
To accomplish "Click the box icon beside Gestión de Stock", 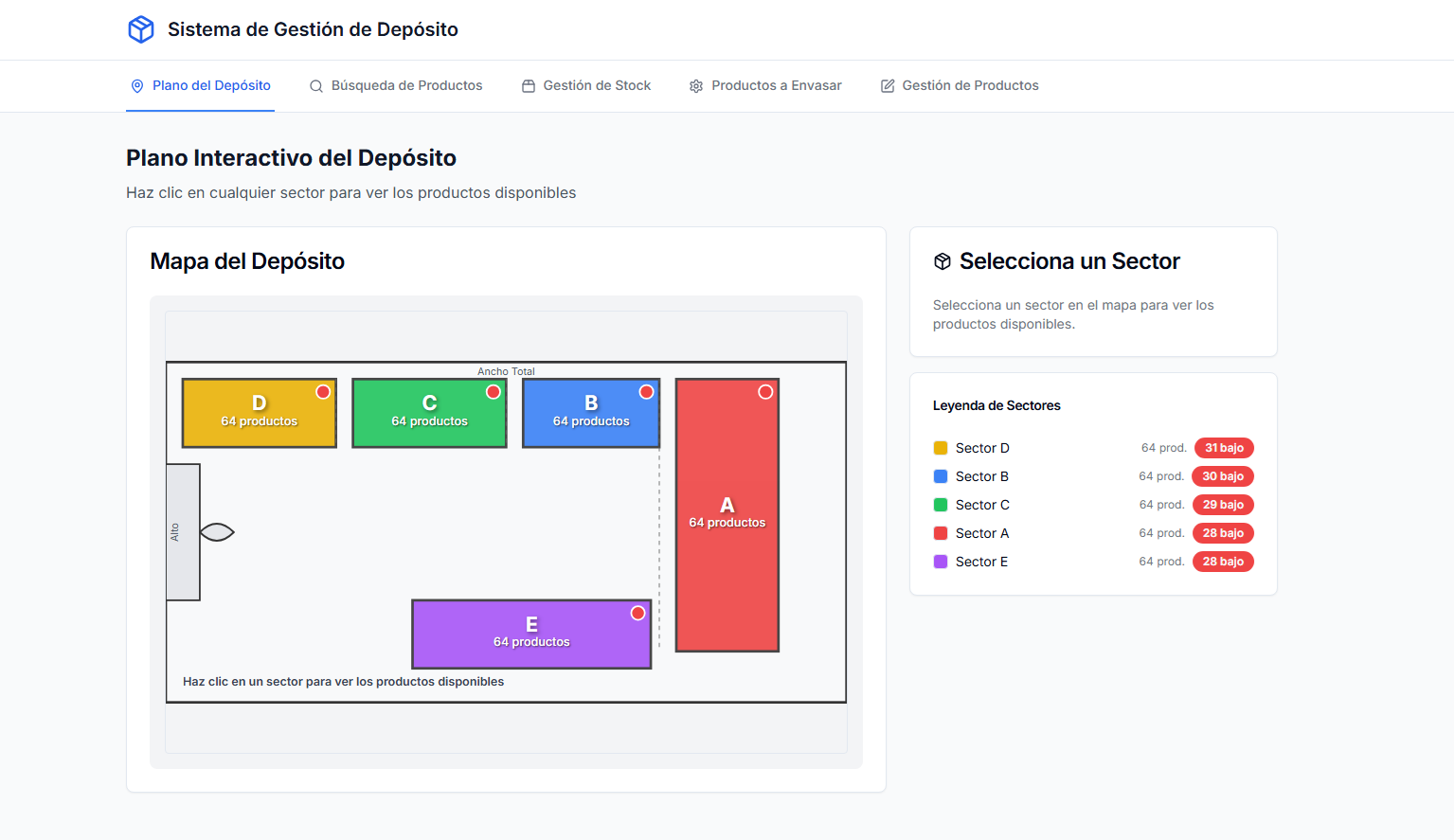I will click(529, 86).
